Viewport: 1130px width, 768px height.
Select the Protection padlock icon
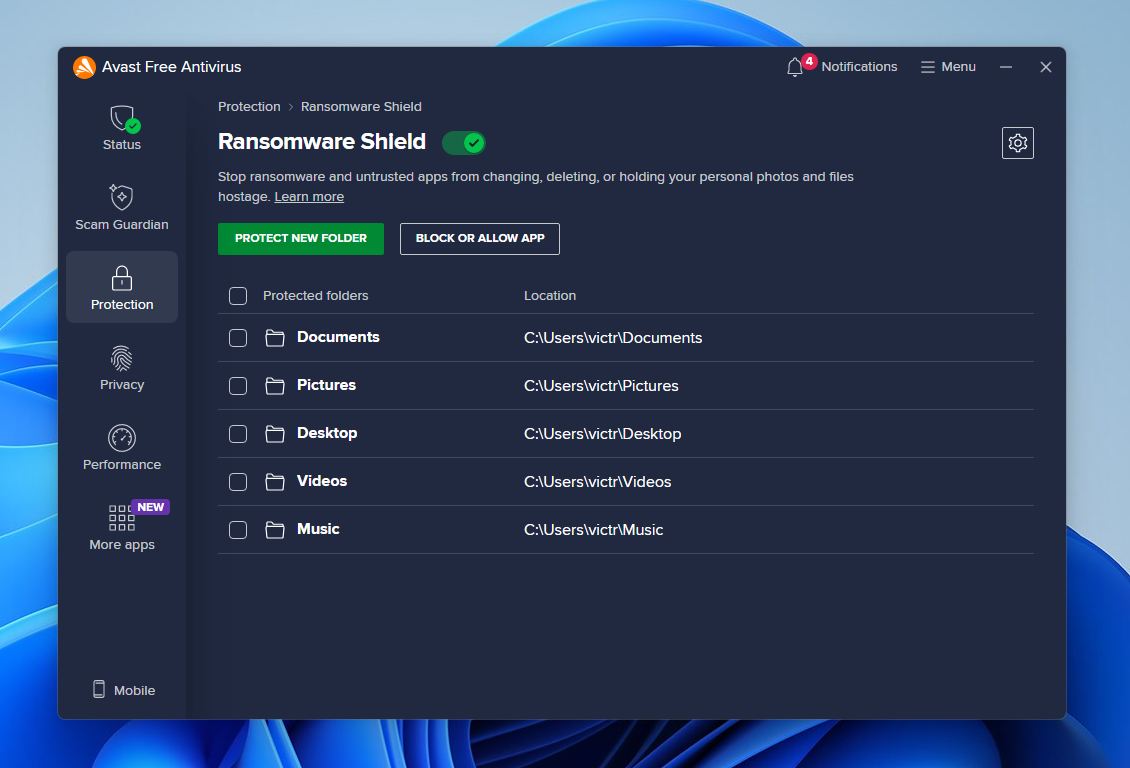coord(122,278)
